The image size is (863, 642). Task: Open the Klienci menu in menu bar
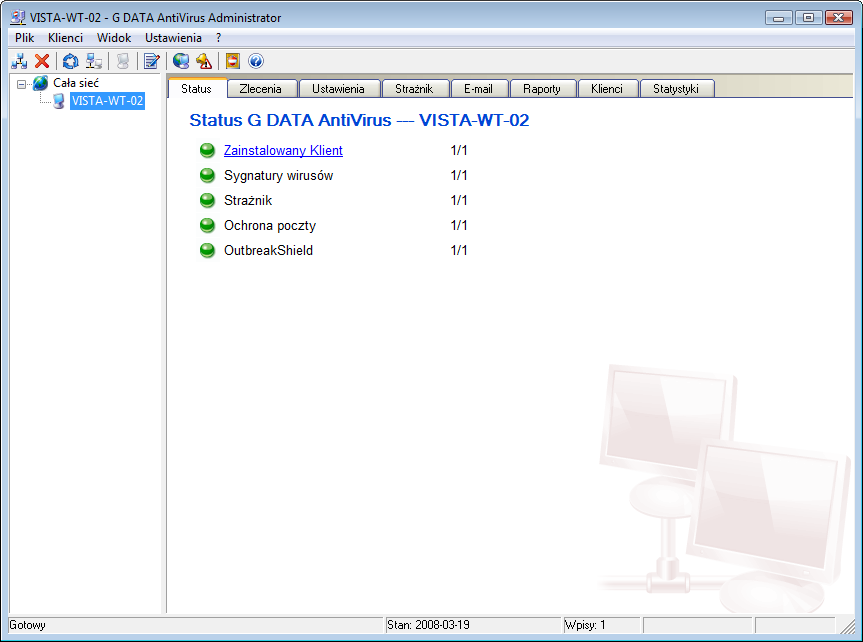coord(65,38)
